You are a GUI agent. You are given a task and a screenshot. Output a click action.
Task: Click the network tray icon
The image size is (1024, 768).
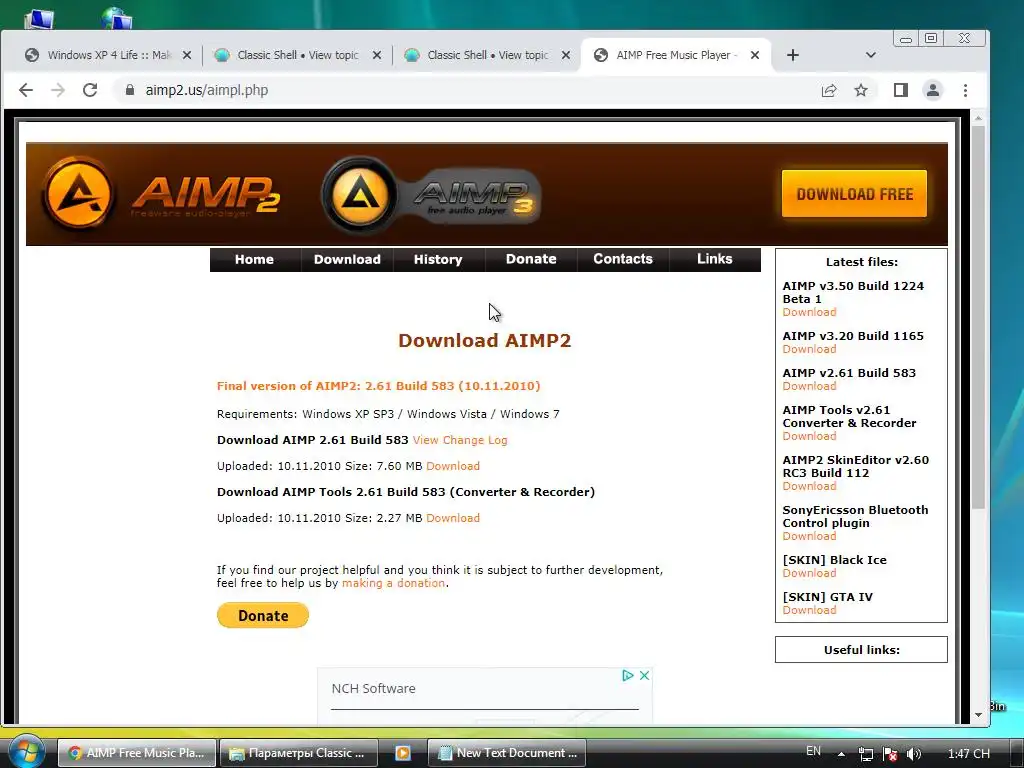coord(865,754)
